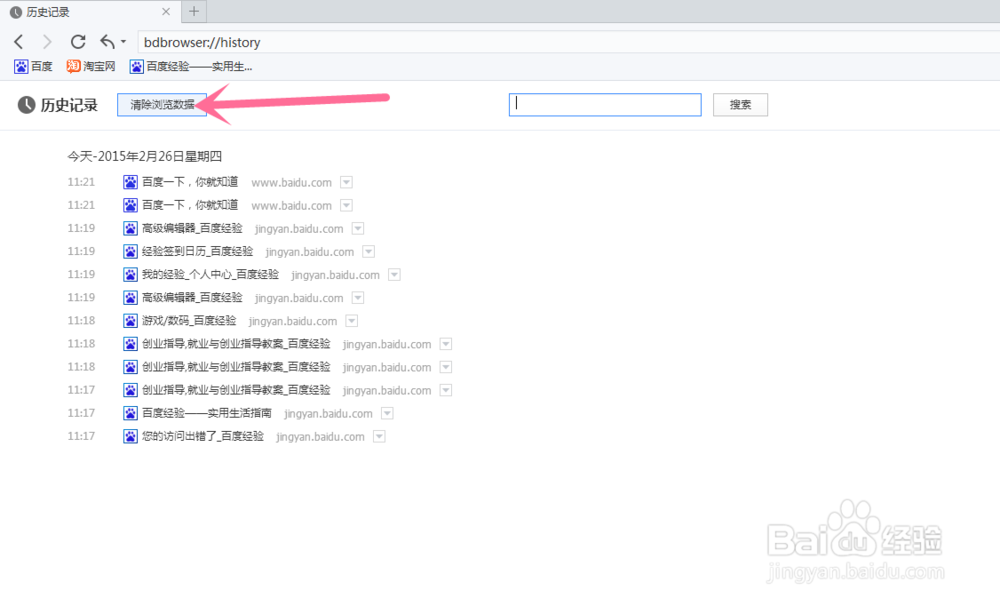The image size is (1000, 606).
Task: Click Baidu paw icon of 游戏/数码 entry
Action: [x=130, y=321]
